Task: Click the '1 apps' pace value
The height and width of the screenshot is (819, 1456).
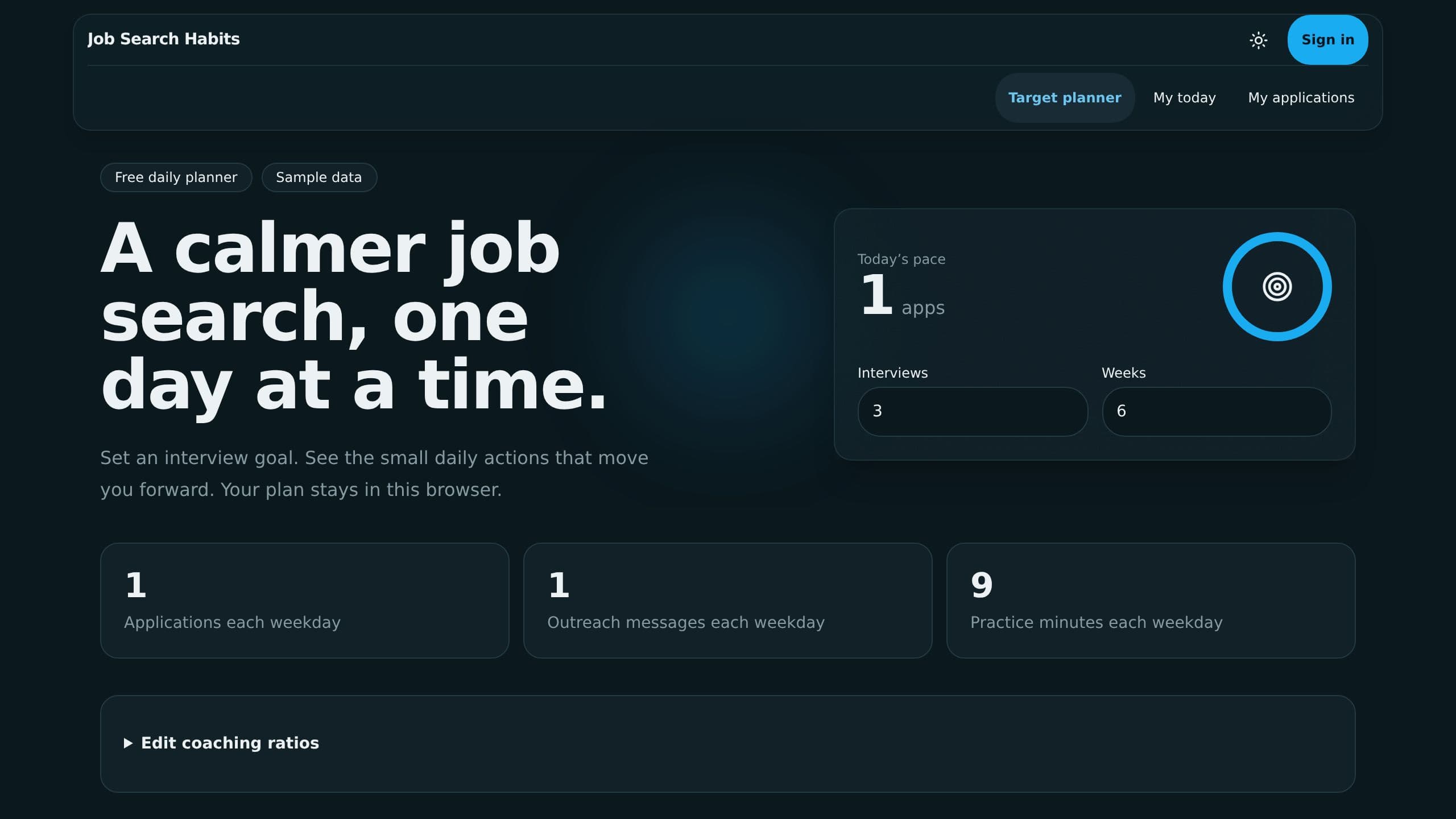Action: [901, 296]
